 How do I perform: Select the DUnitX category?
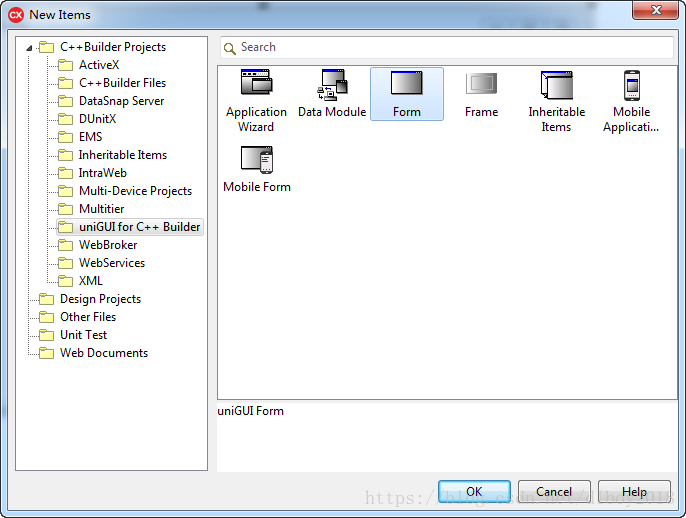pyautogui.click(x=98, y=119)
